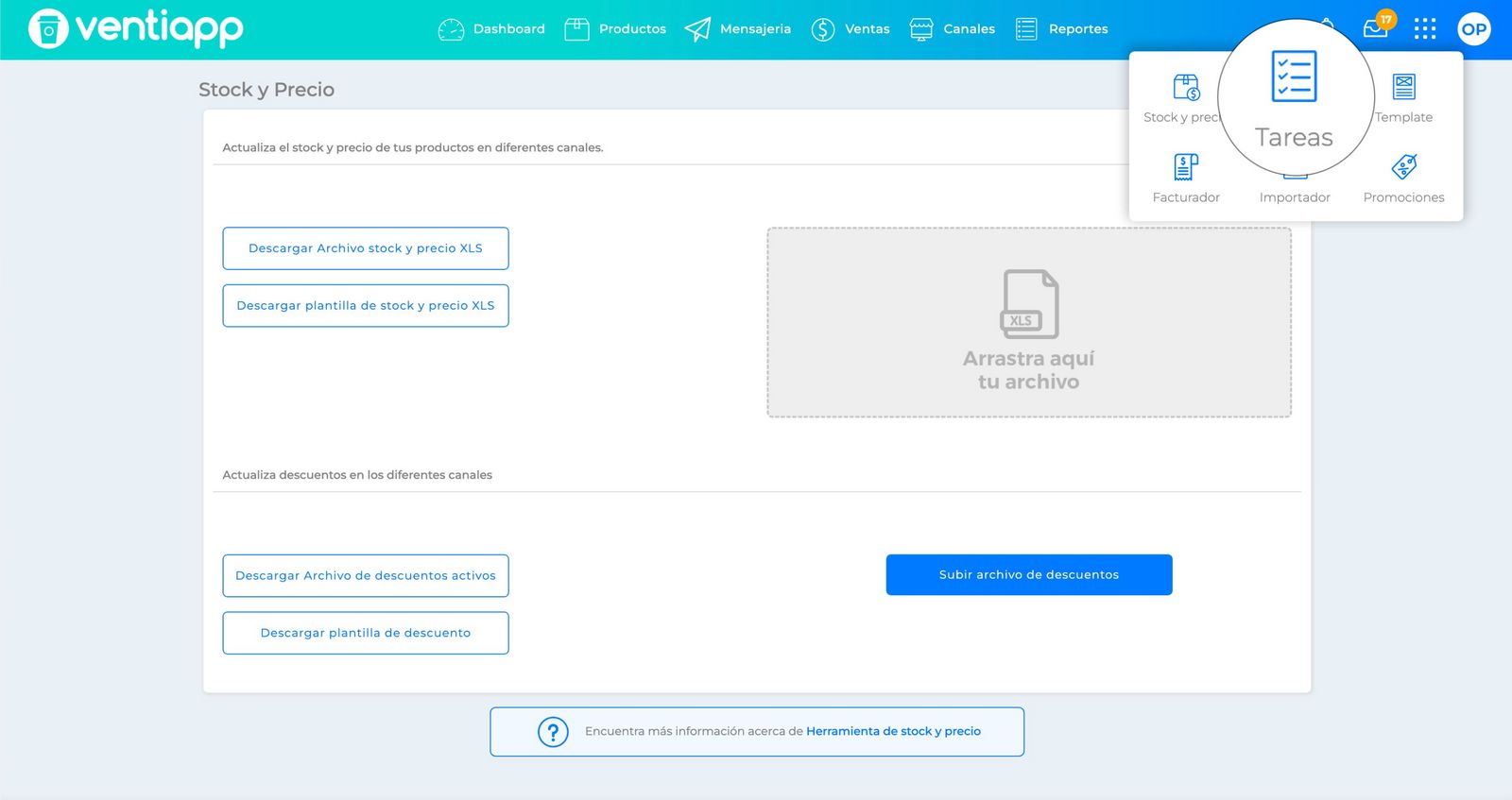Select the Ventas menu item
Image resolution: width=1512 pixels, height=800 pixels.
click(x=850, y=29)
